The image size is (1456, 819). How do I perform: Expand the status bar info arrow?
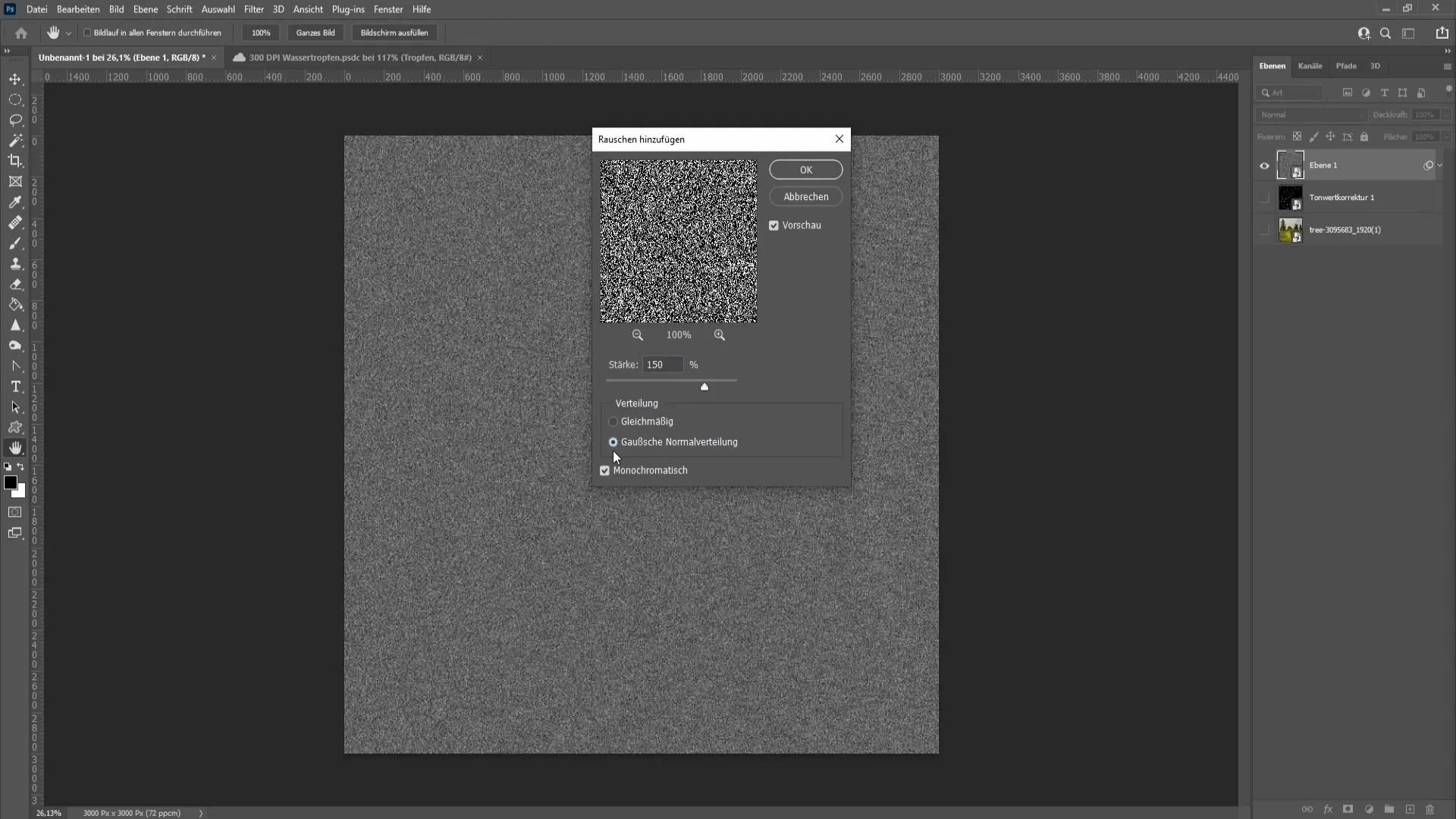pos(201,813)
